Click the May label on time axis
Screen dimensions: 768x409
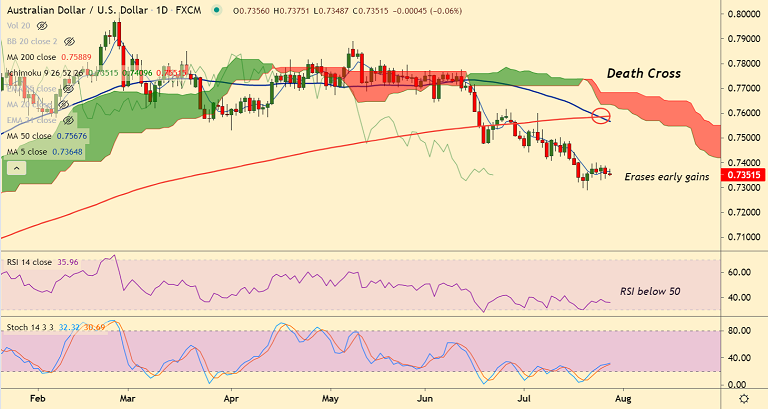(x=331, y=398)
